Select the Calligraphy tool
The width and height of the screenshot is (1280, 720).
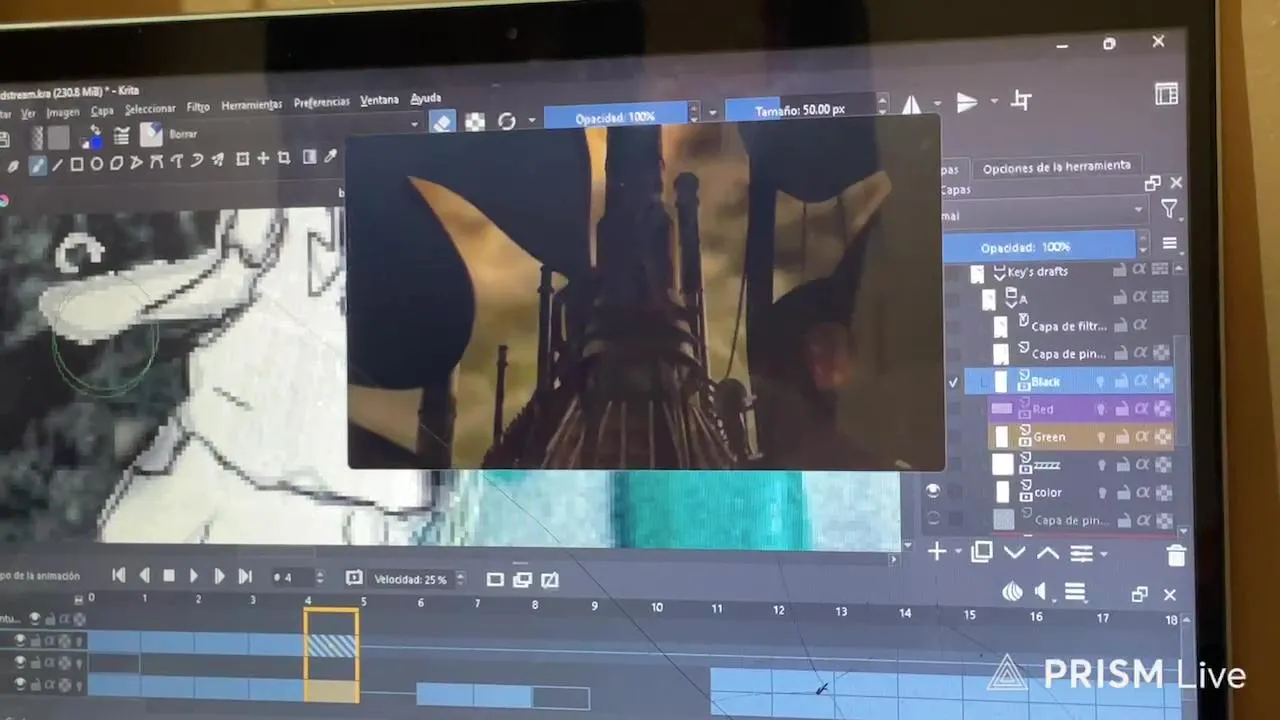pyautogui.click(x=14, y=167)
